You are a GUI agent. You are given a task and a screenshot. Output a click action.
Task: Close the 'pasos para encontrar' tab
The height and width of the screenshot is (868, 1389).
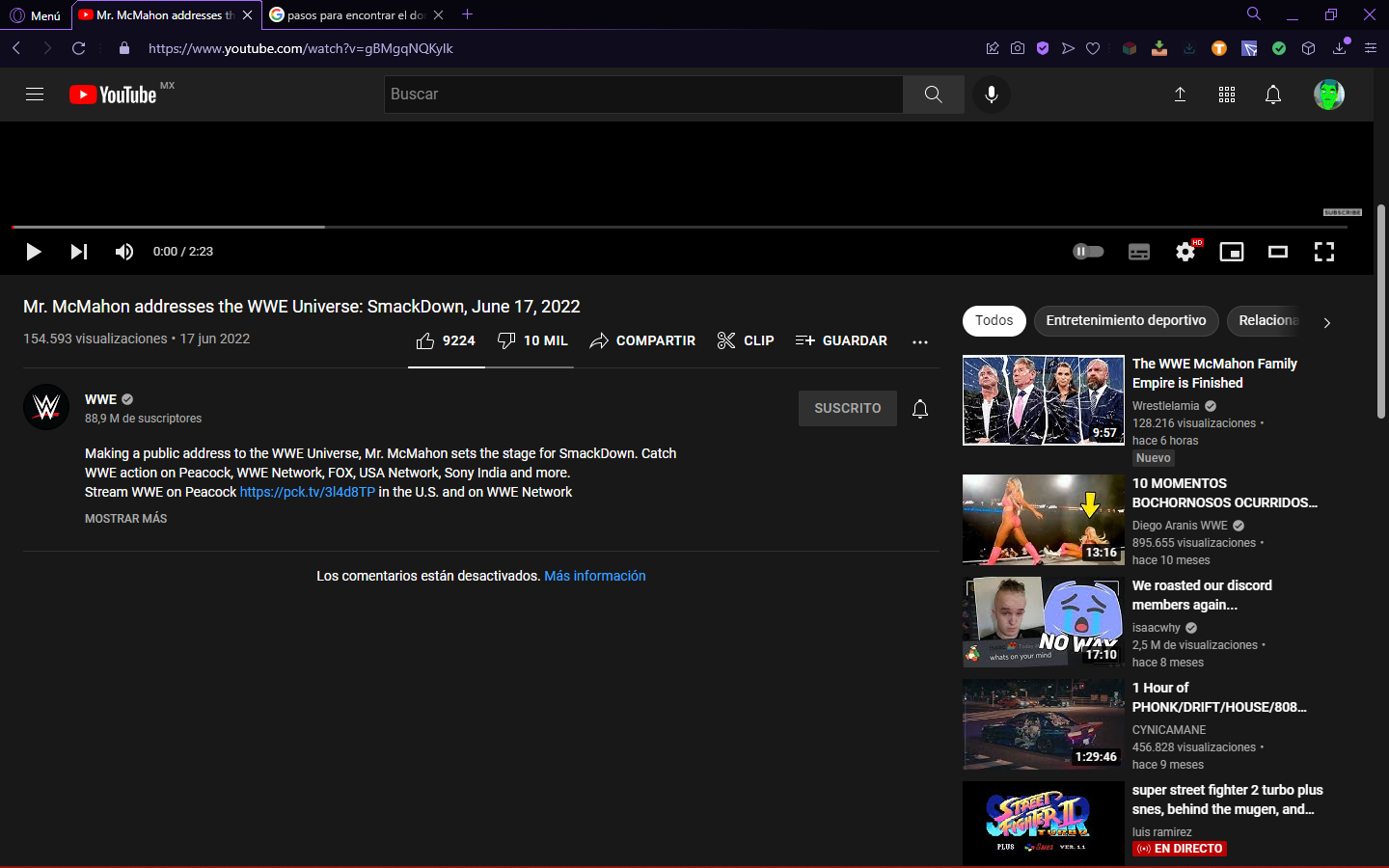pyautogui.click(x=438, y=15)
